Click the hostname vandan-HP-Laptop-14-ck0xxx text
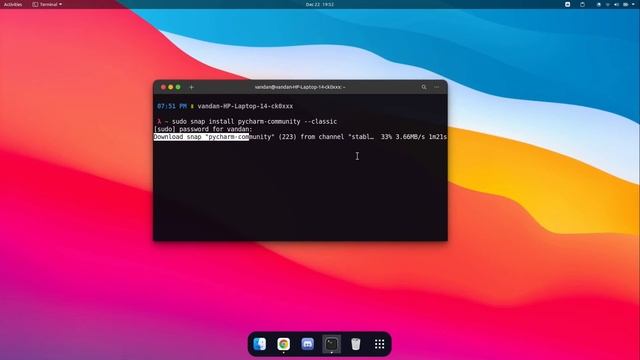 (x=245, y=106)
